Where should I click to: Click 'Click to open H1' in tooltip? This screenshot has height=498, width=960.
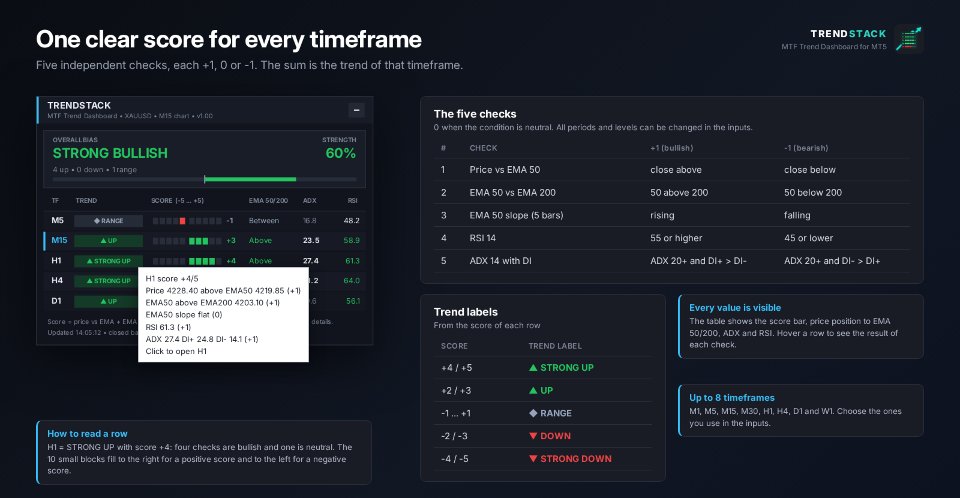click(x=176, y=351)
